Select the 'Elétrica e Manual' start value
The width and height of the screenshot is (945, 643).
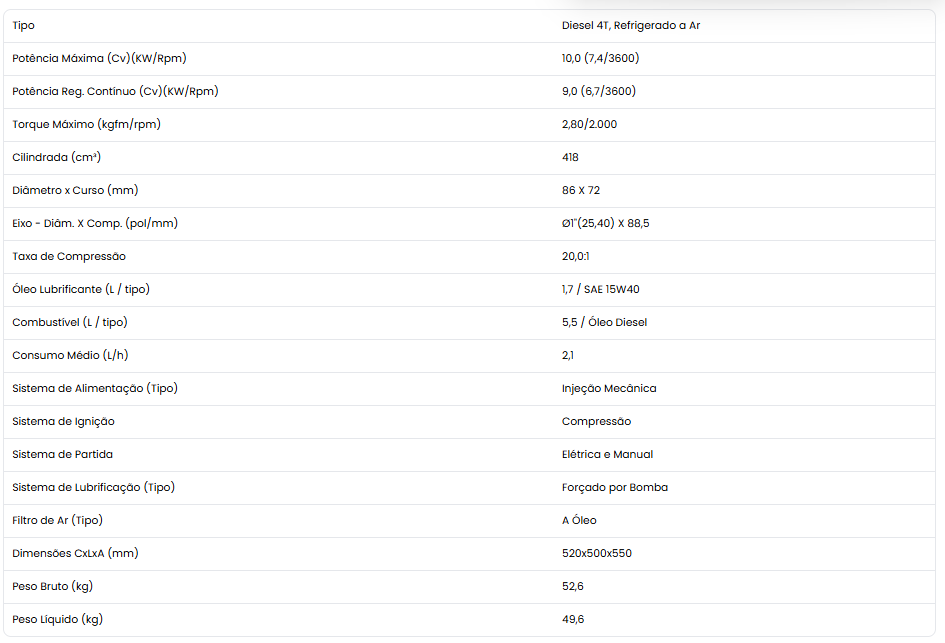click(x=607, y=454)
